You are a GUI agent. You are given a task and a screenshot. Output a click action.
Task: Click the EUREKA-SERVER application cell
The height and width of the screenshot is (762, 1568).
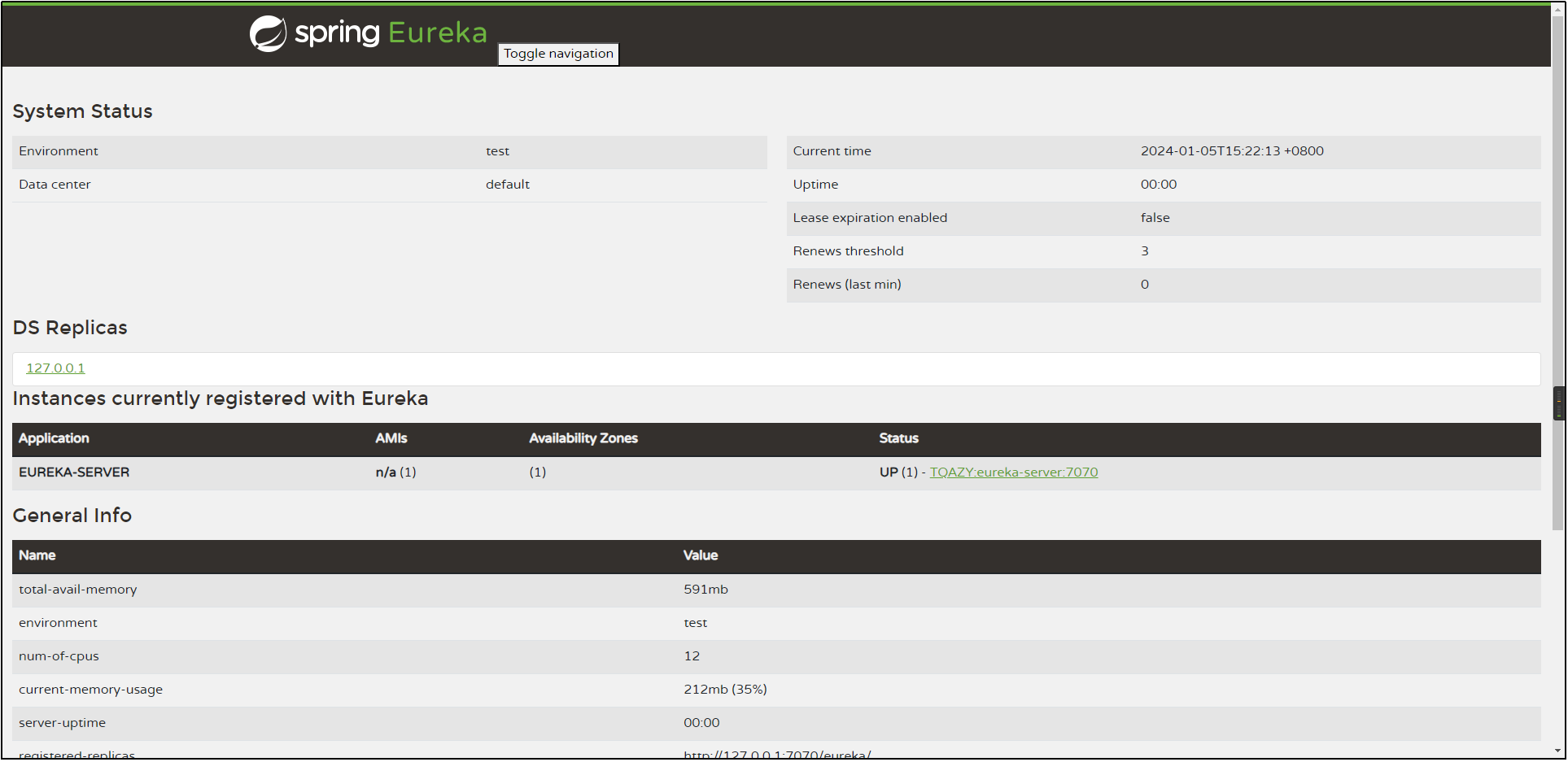click(x=74, y=472)
